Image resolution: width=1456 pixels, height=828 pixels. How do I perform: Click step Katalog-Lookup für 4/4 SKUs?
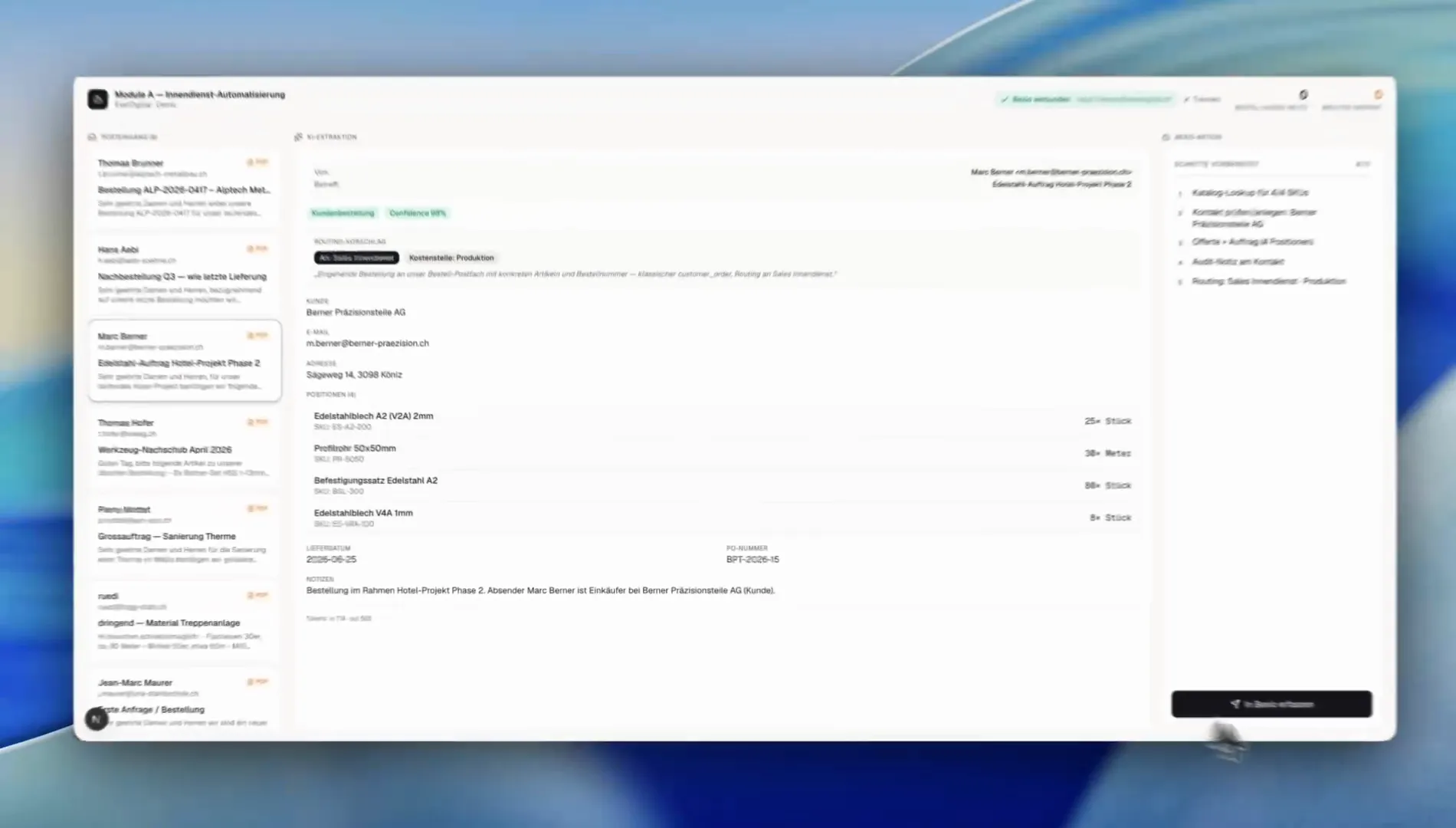point(1250,192)
